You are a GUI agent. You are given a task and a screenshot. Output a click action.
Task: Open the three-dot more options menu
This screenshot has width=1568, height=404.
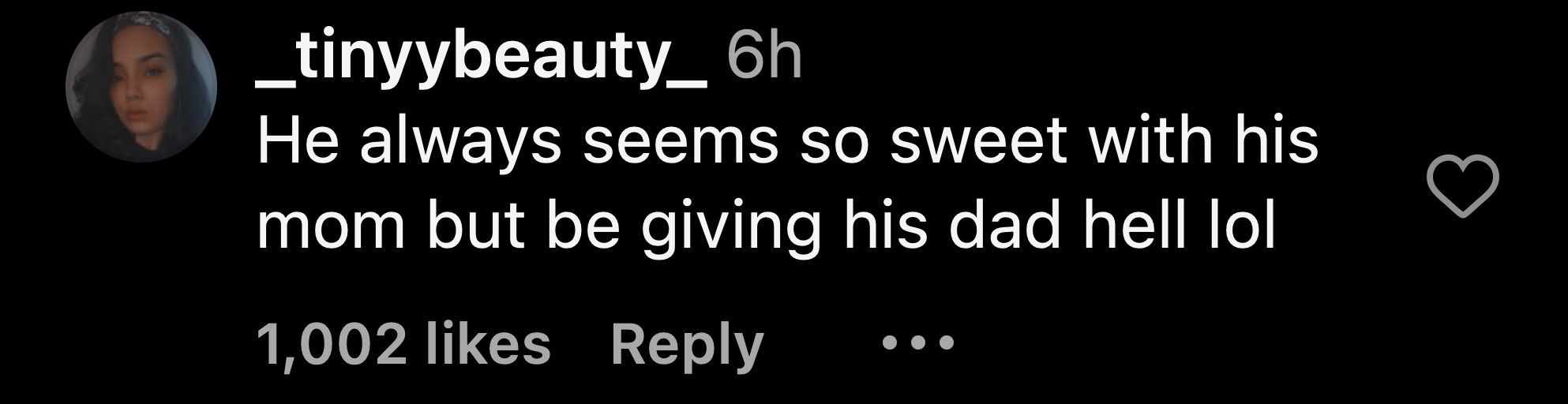(x=918, y=344)
